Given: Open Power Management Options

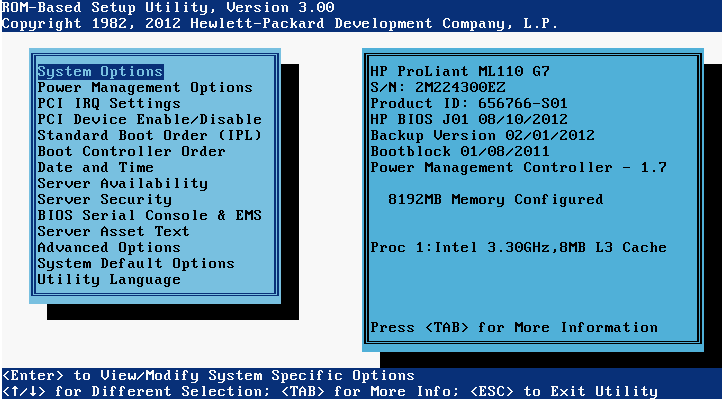Looking at the screenshot, I should tap(145, 88).
